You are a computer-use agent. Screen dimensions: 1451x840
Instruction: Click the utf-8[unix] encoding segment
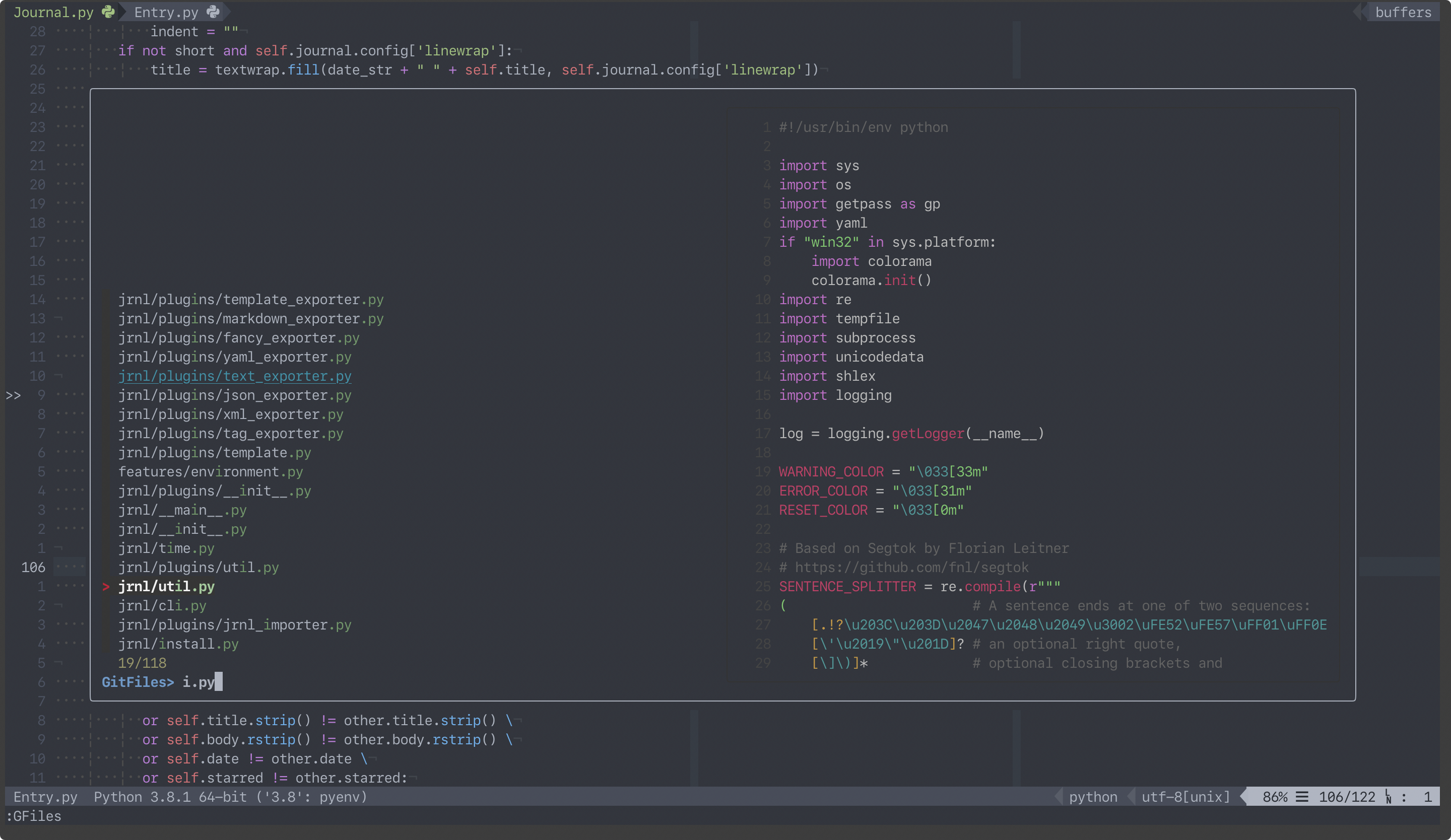coord(1185,797)
